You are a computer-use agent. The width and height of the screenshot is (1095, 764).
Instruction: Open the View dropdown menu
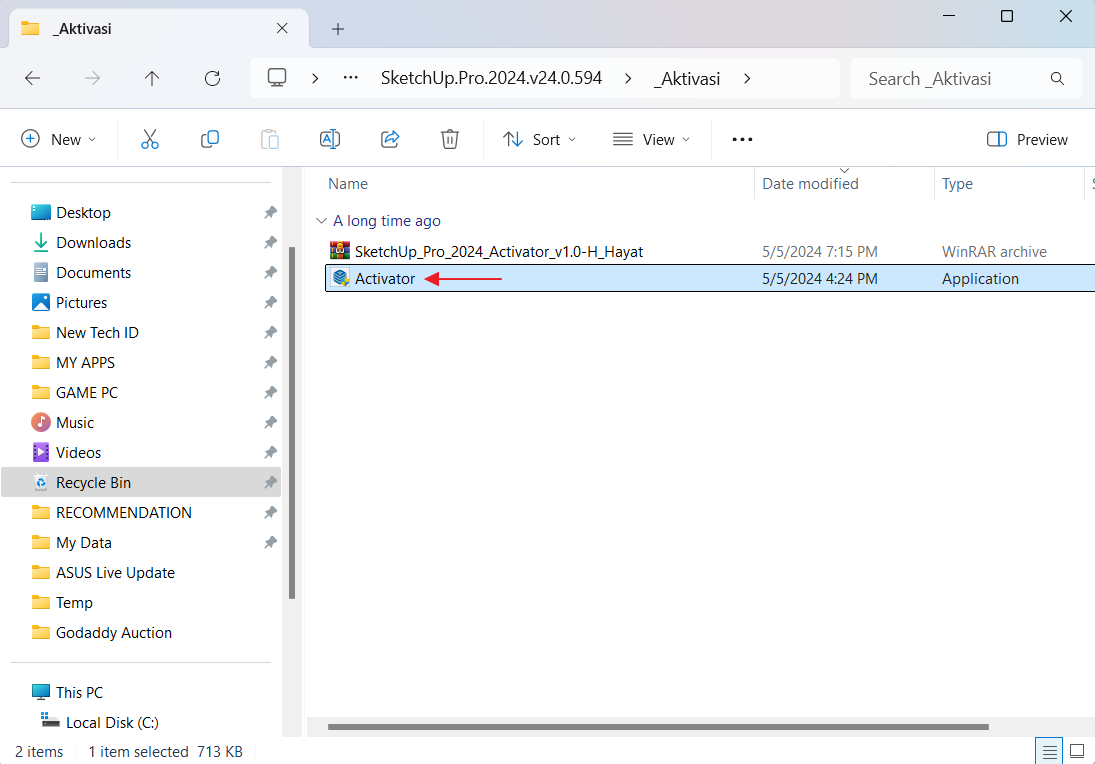[652, 139]
